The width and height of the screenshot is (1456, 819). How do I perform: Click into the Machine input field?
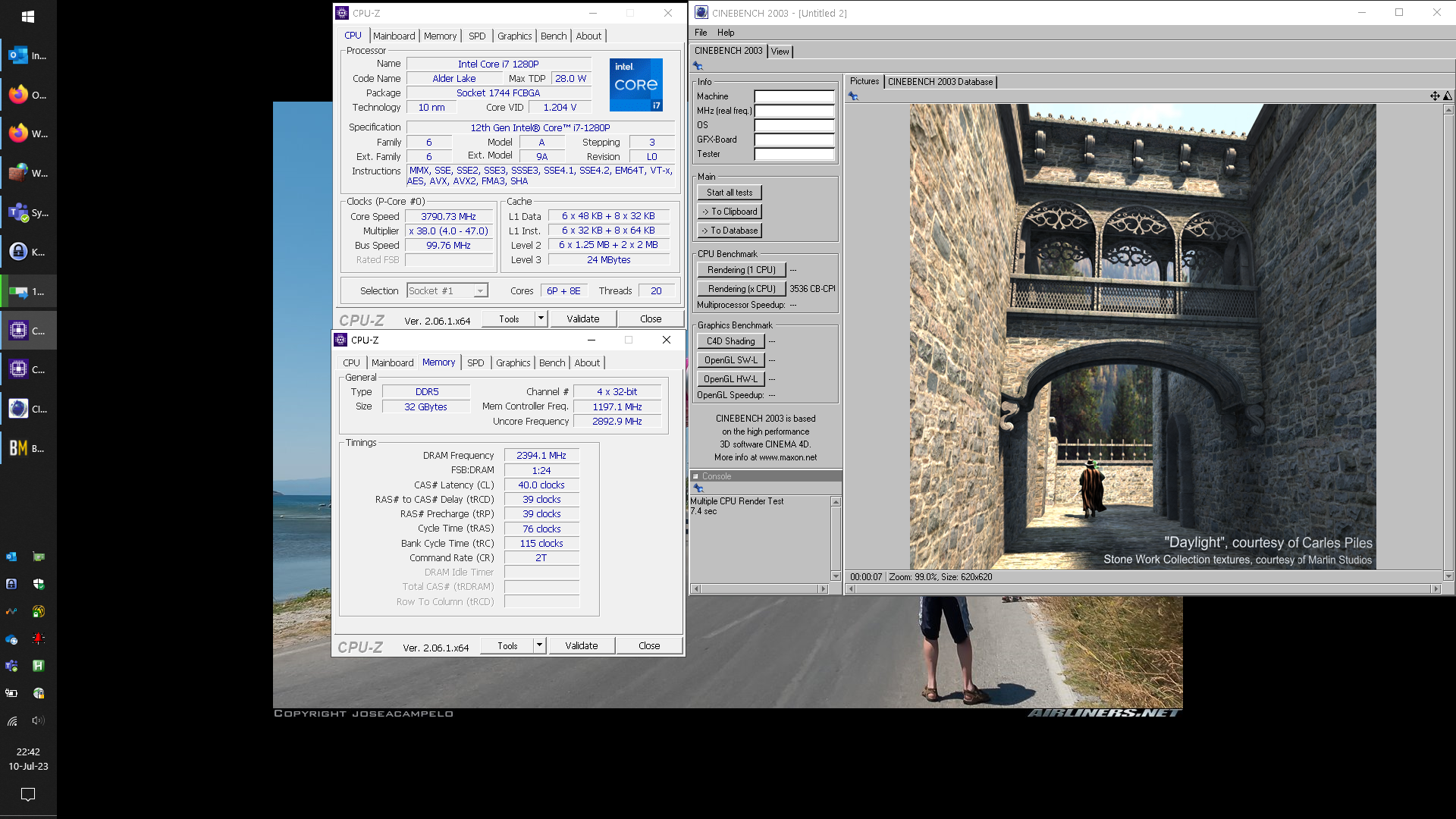click(x=794, y=96)
